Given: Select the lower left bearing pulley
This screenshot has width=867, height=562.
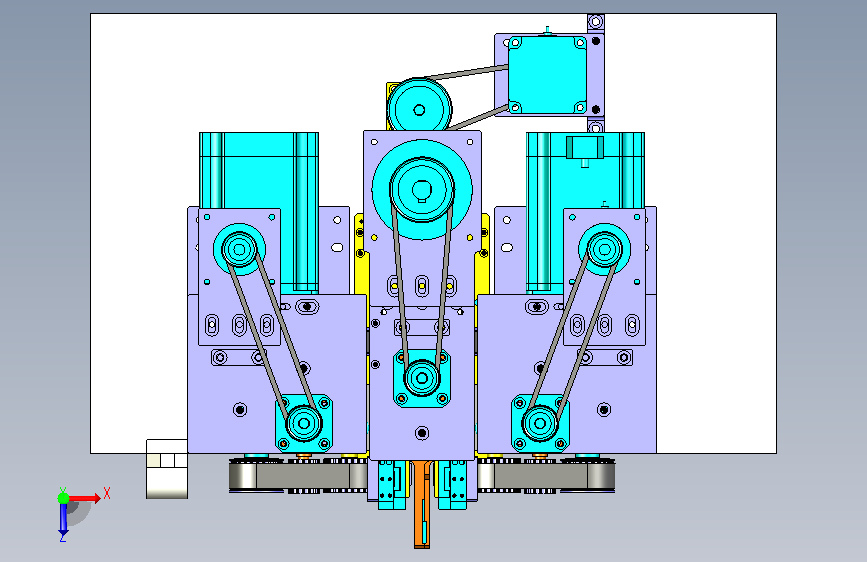Looking at the screenshot, I should 304,424.
